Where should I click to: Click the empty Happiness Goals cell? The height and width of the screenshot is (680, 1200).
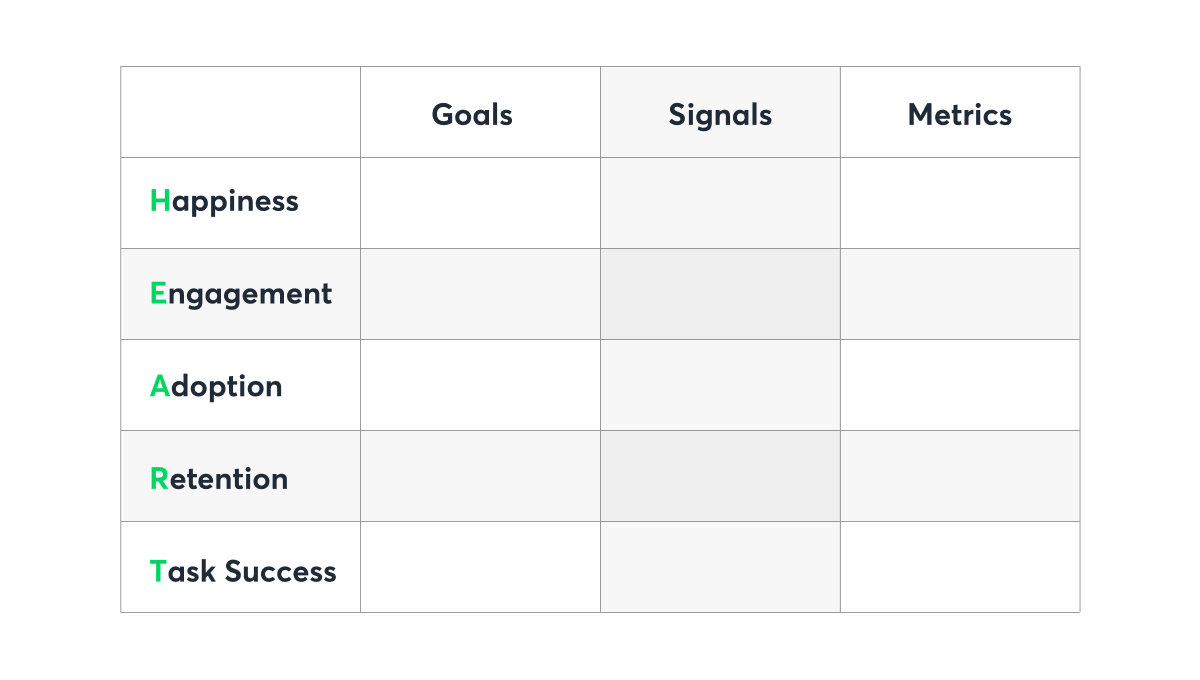click(x=480, y=203)
